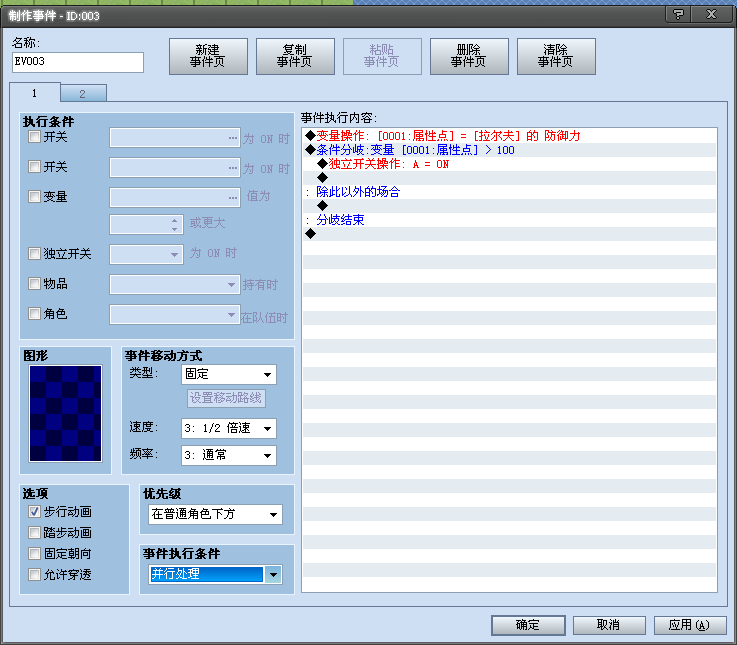Open the 速度 speed dropdown
Image resolution: width=737 pixels, height=645 pixels.
tap(229, 428)
